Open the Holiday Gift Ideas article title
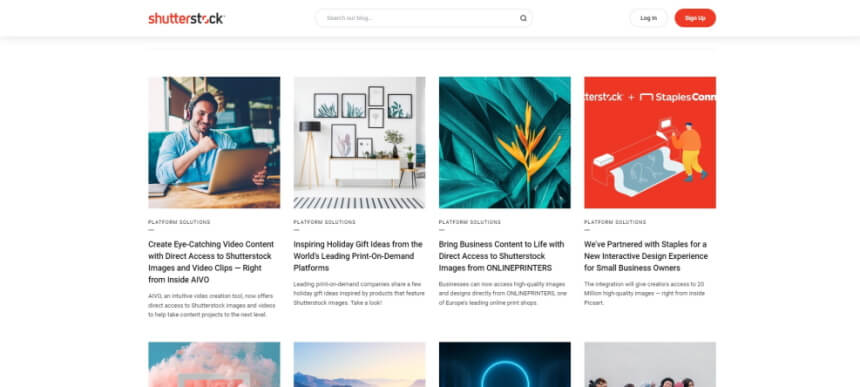 358,256
